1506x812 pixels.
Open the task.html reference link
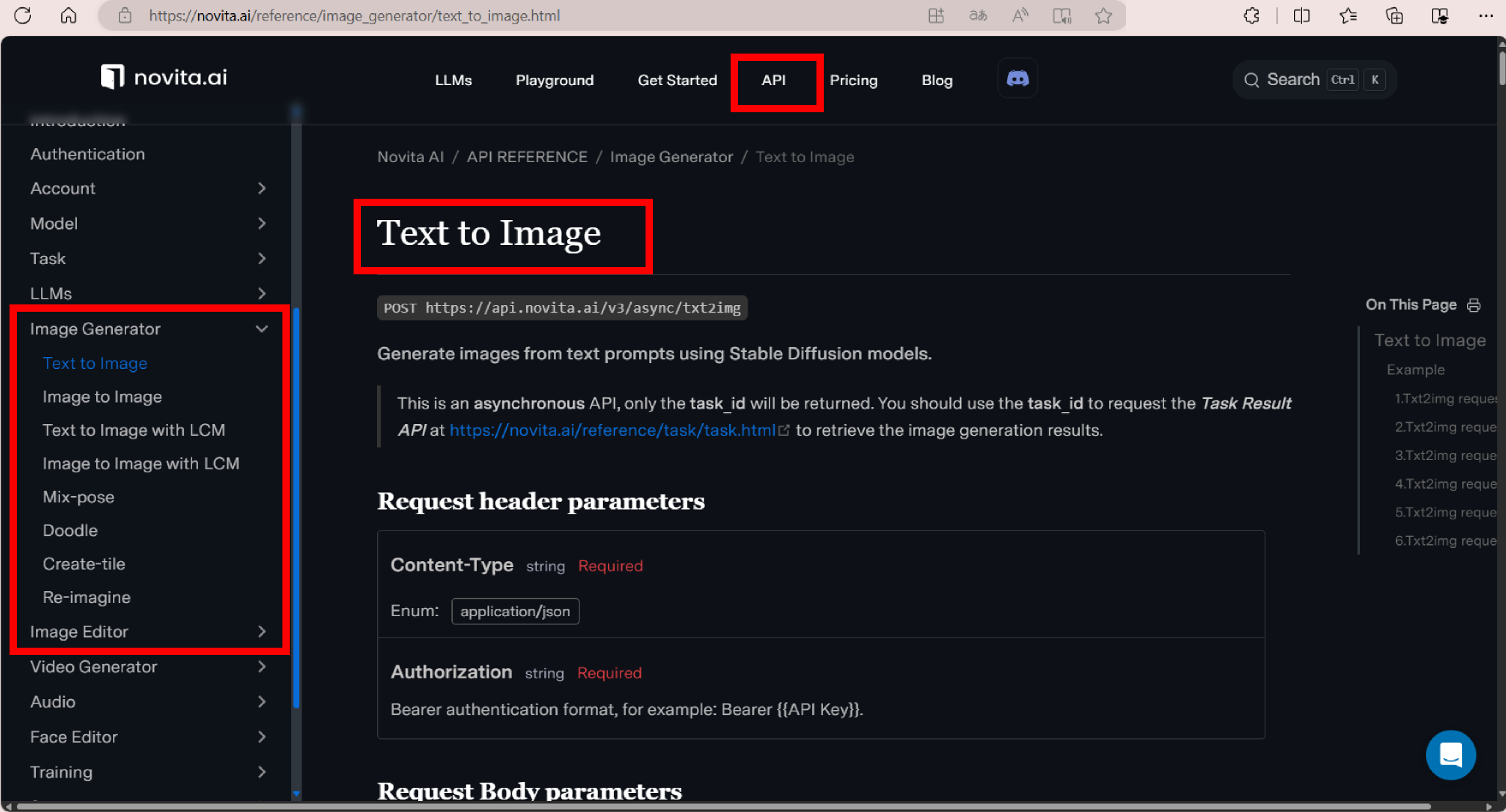pyautogui.click(x=613, y=431)
